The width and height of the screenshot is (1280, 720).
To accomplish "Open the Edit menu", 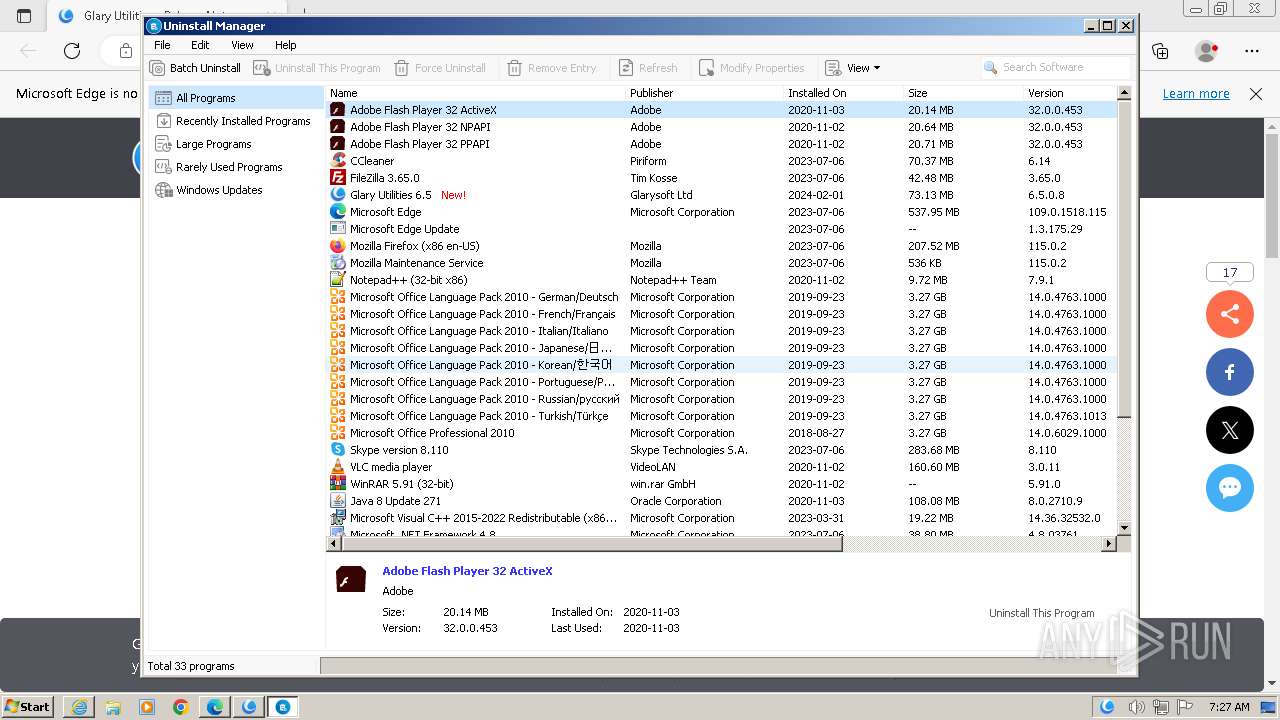I will 200,45.
